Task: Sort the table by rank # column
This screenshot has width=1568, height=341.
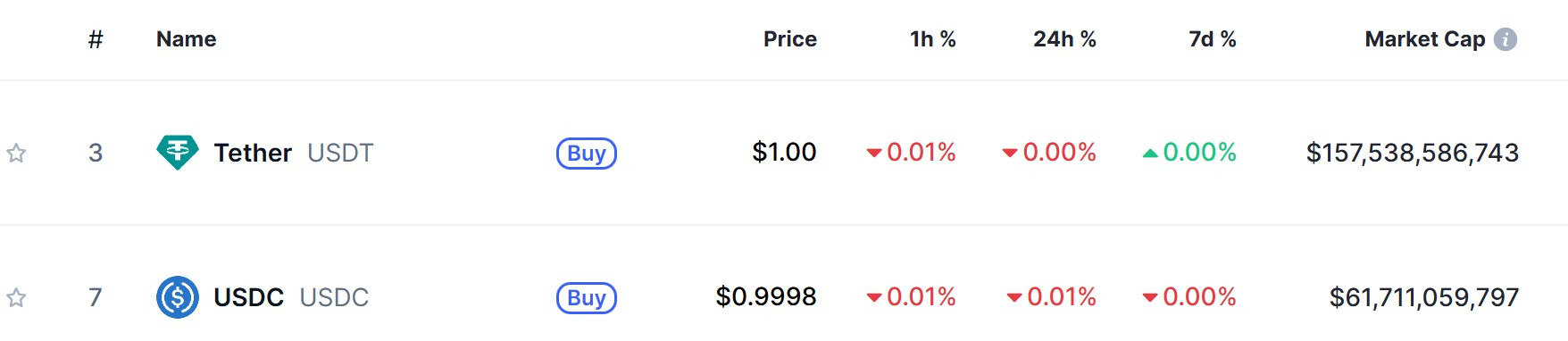Action: pyautogui.click(x=96, y=39)
